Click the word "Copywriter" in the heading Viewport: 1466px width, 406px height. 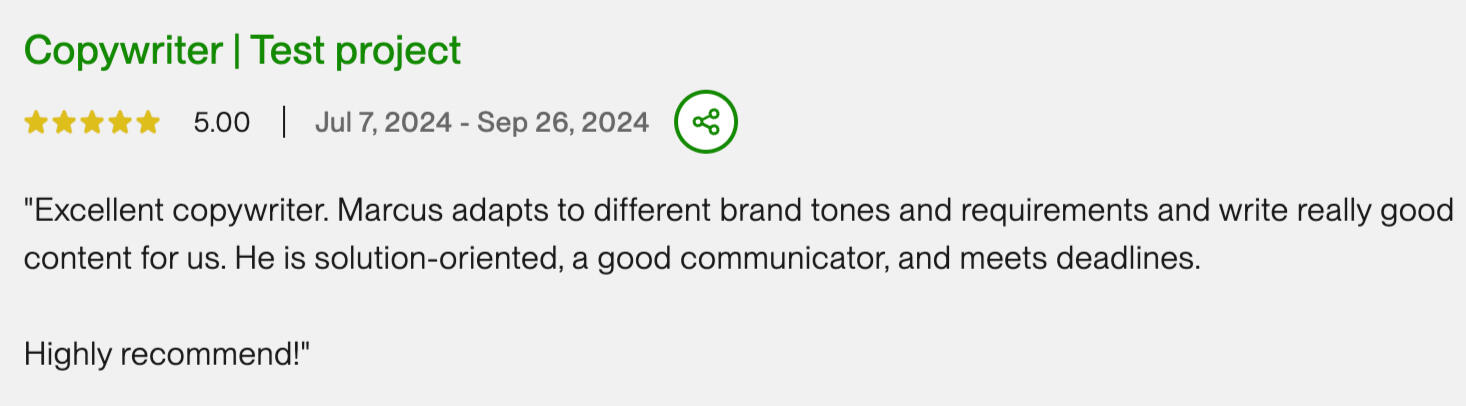(123, 50)
